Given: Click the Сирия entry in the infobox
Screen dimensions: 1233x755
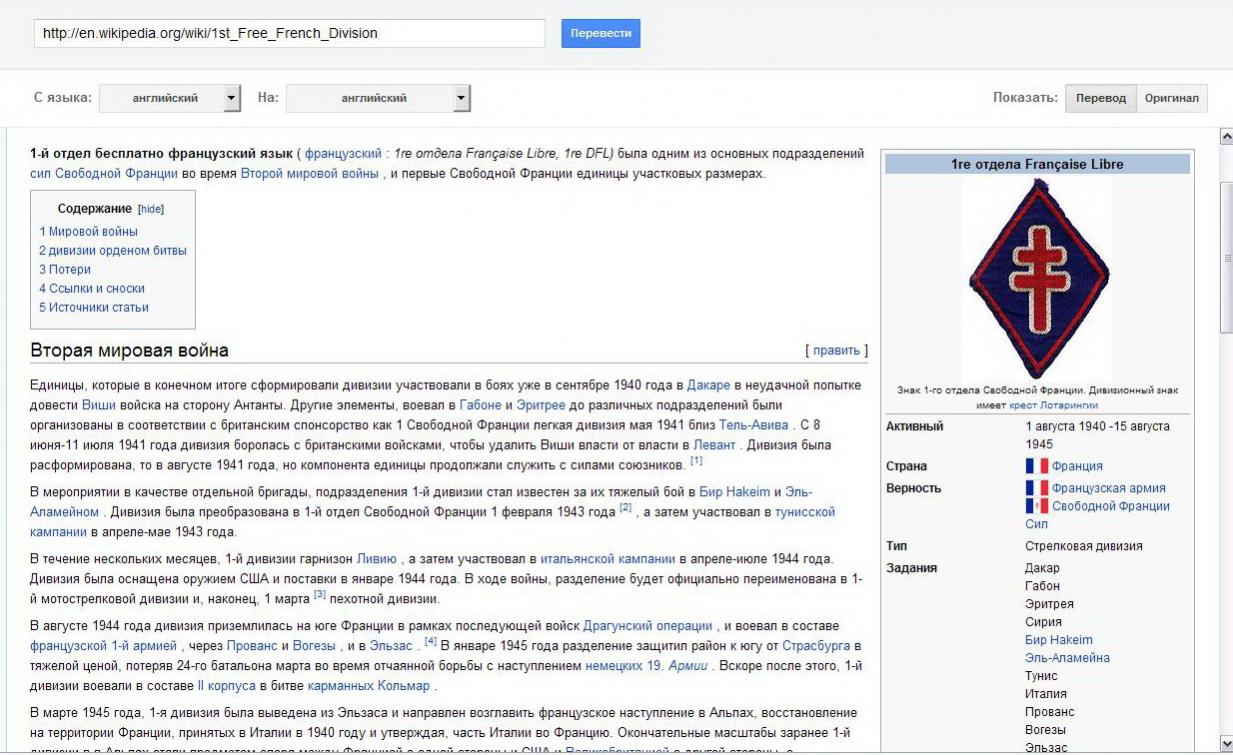Looking at the screenshot, I should pyautogui.click(x=1042, y=622).
